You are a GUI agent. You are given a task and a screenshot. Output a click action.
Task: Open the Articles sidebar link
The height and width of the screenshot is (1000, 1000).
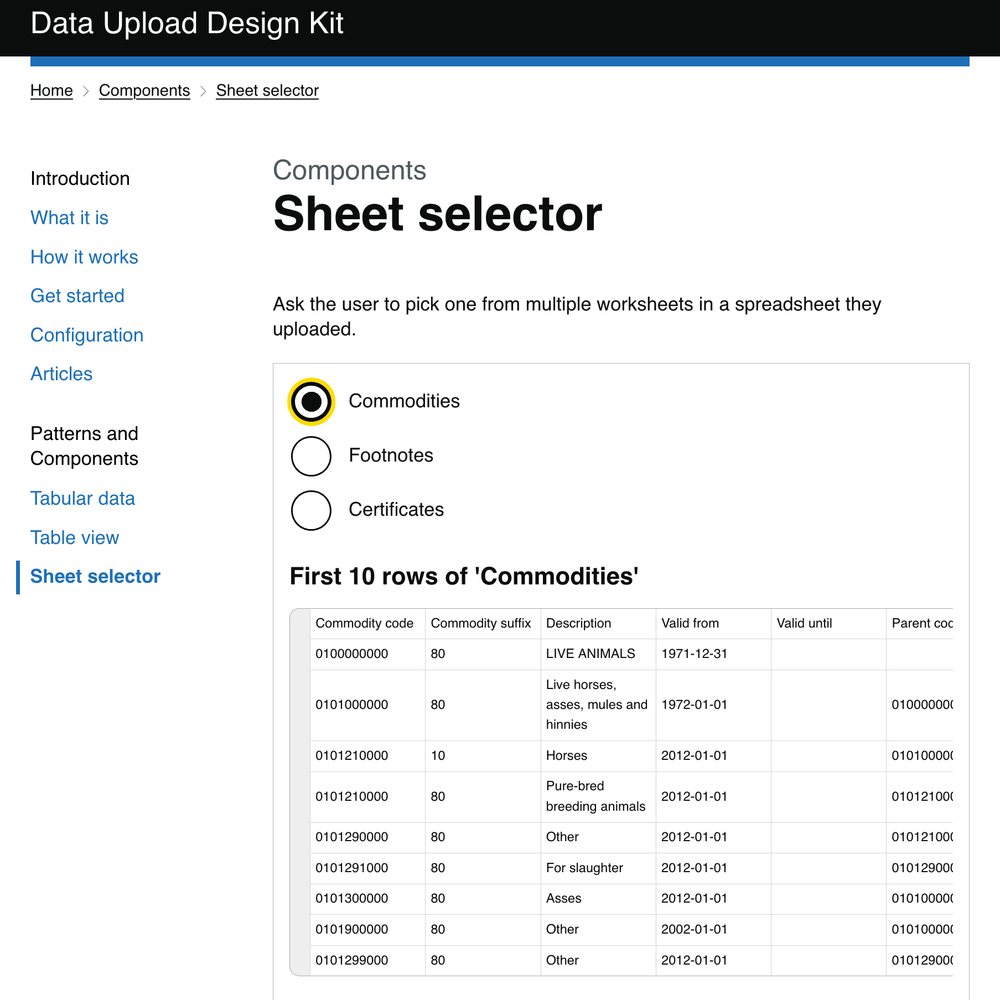(x=61, y=374)
